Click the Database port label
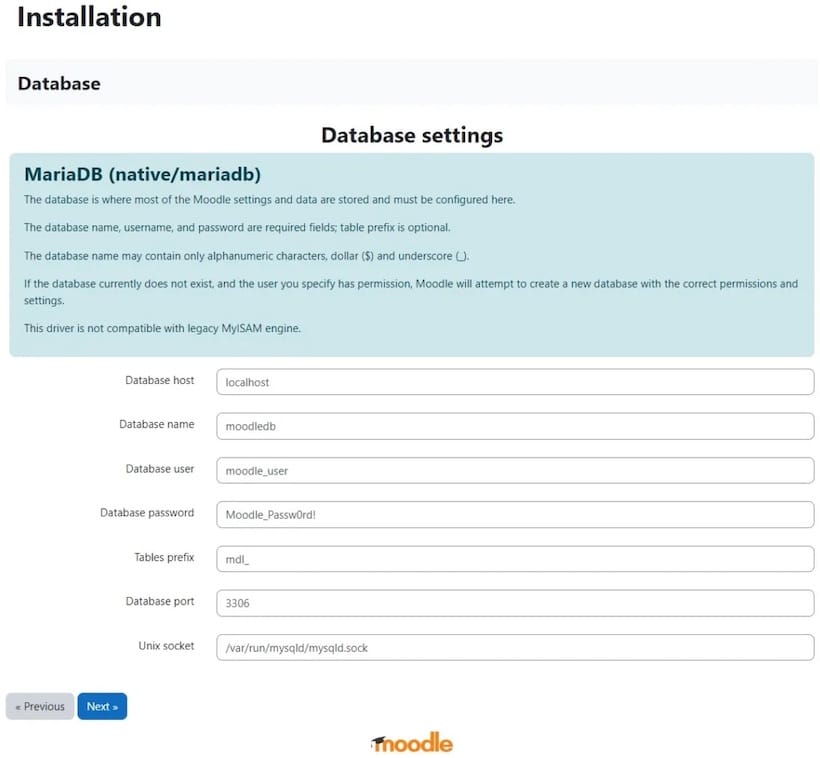This screenshot has width=820, height=758. (160, 601)
